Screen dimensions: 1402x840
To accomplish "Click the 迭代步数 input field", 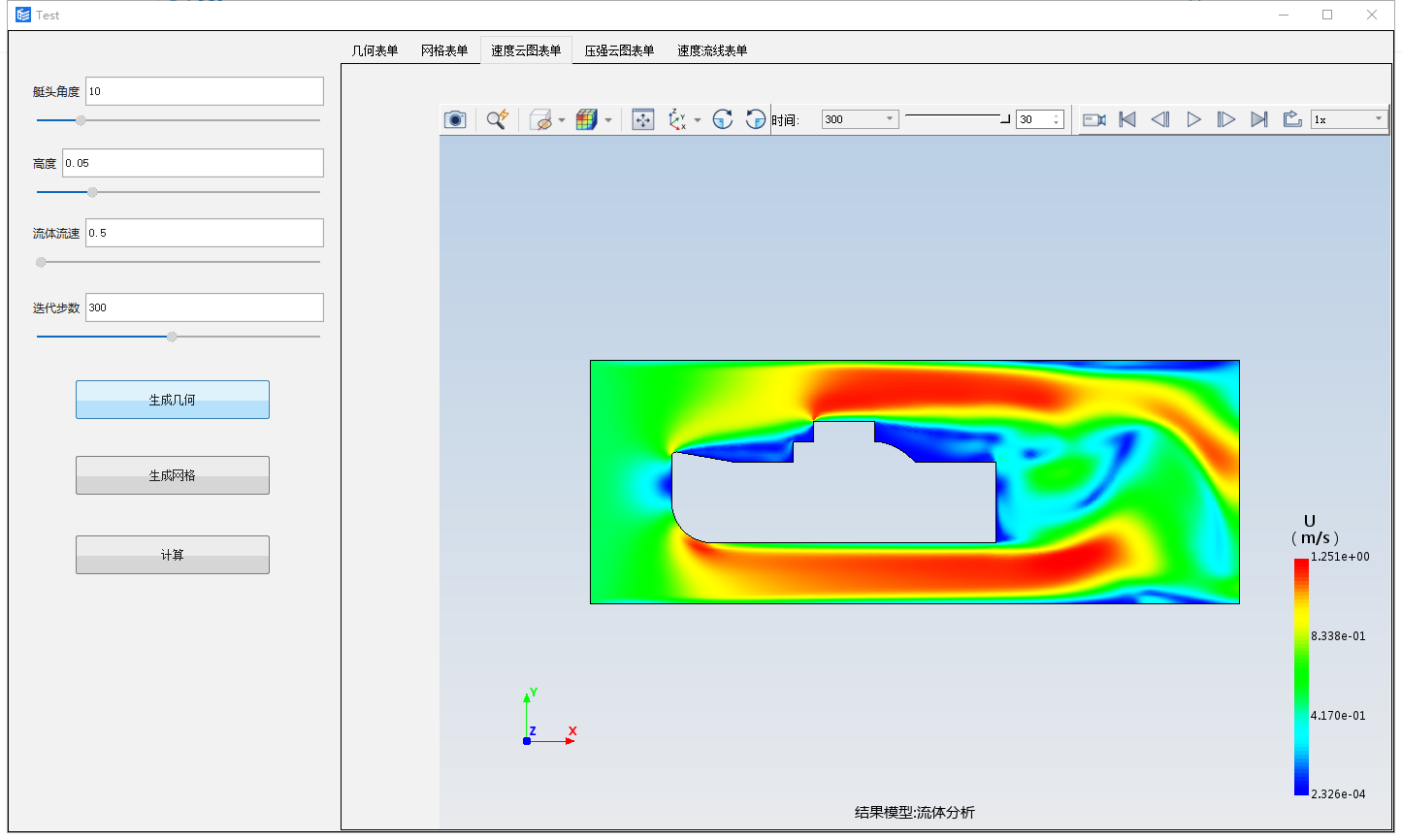I will click(205, 307).
